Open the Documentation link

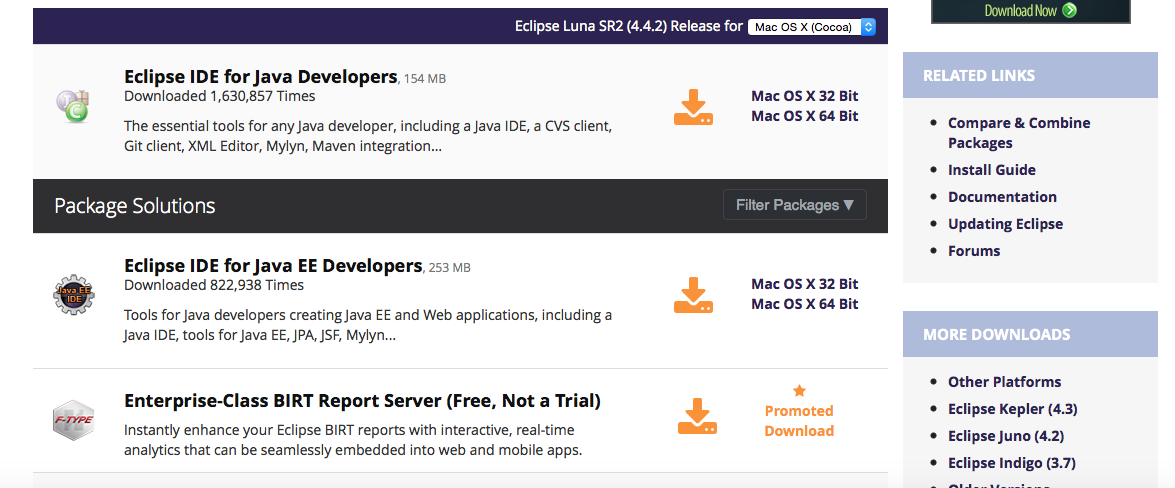pyautogui.click(x=1002, y=197)
